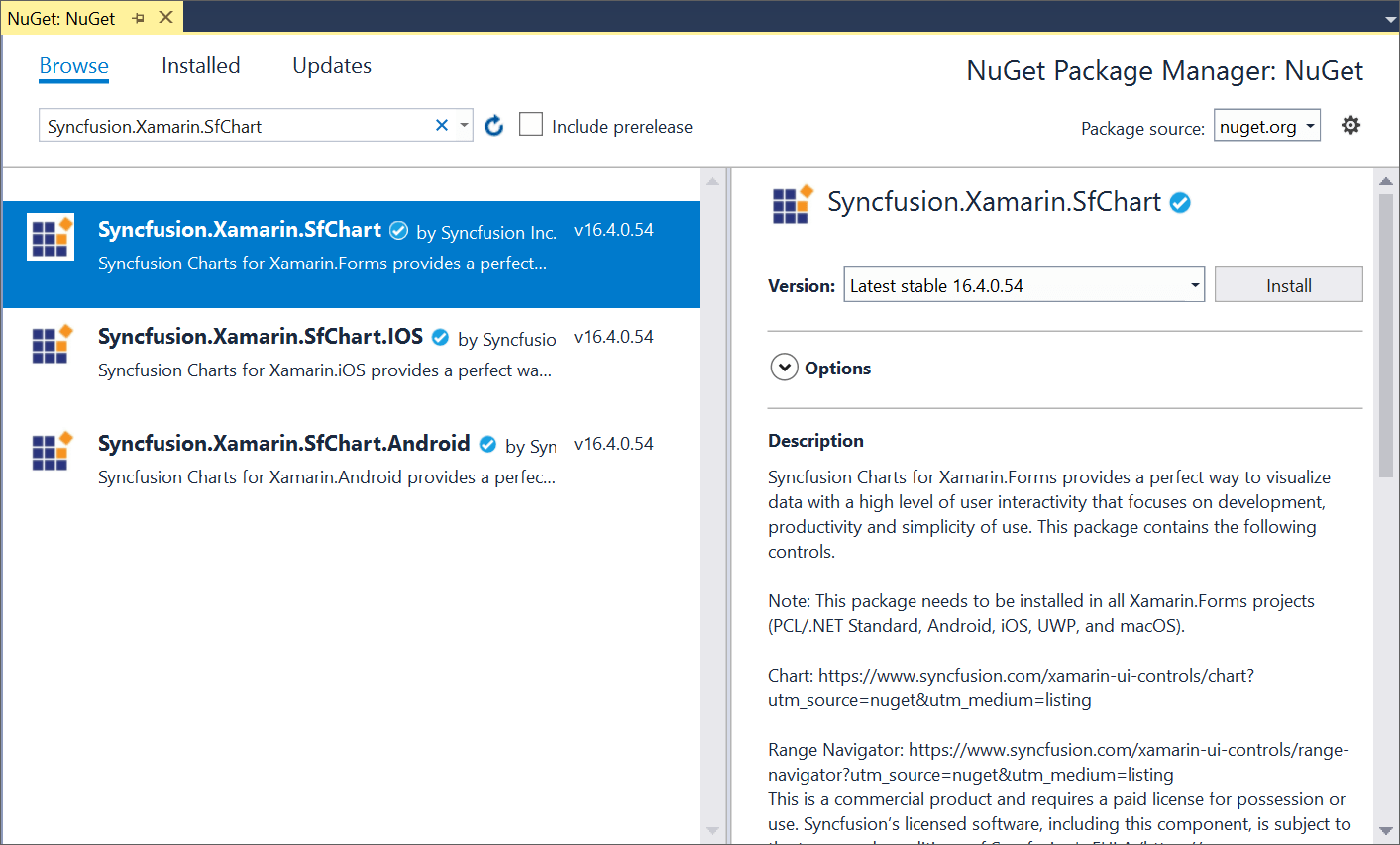Refresh the package search results

(x=493, y=125)
